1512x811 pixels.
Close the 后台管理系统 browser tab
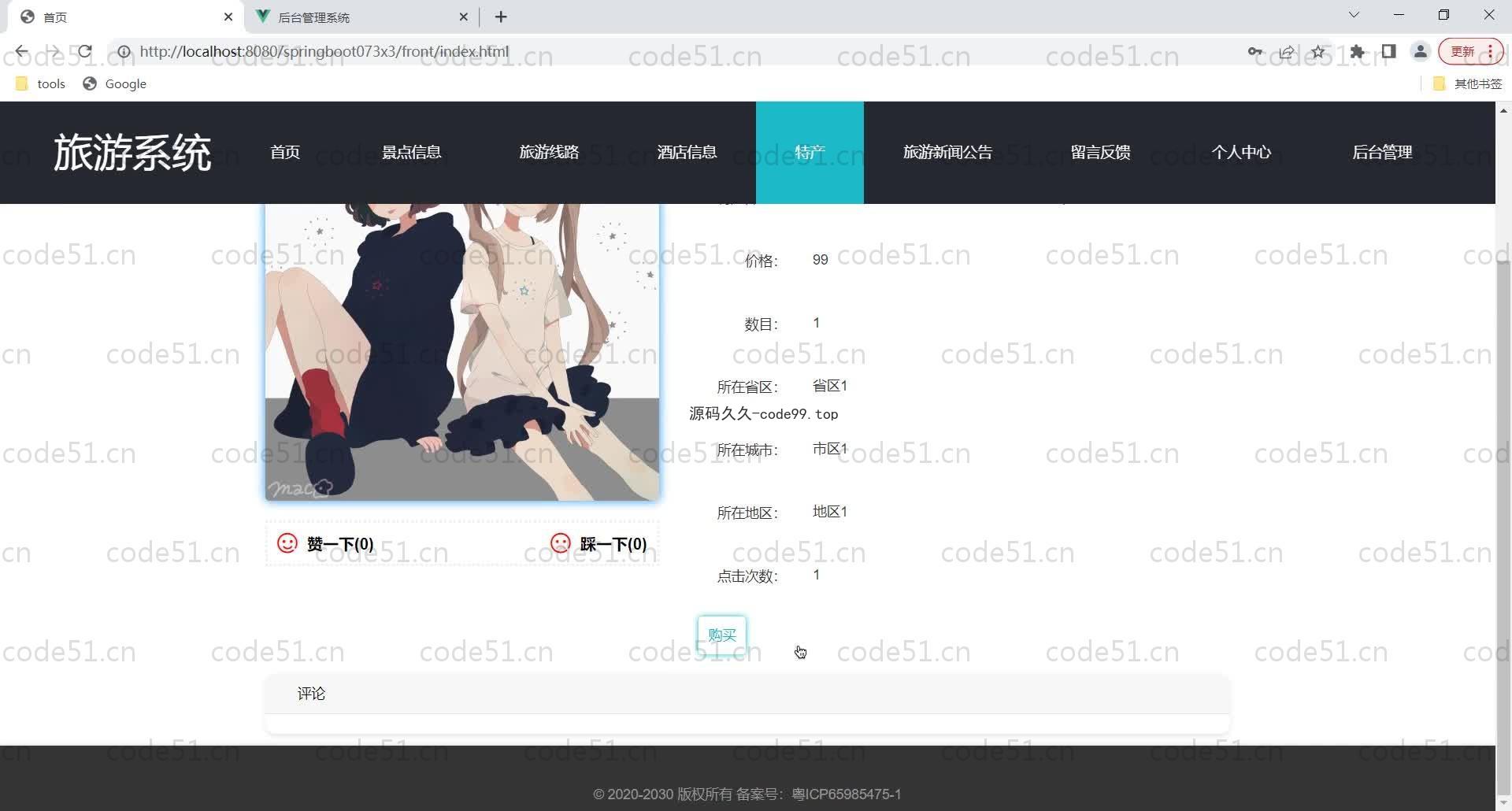(x=463, y=17)
